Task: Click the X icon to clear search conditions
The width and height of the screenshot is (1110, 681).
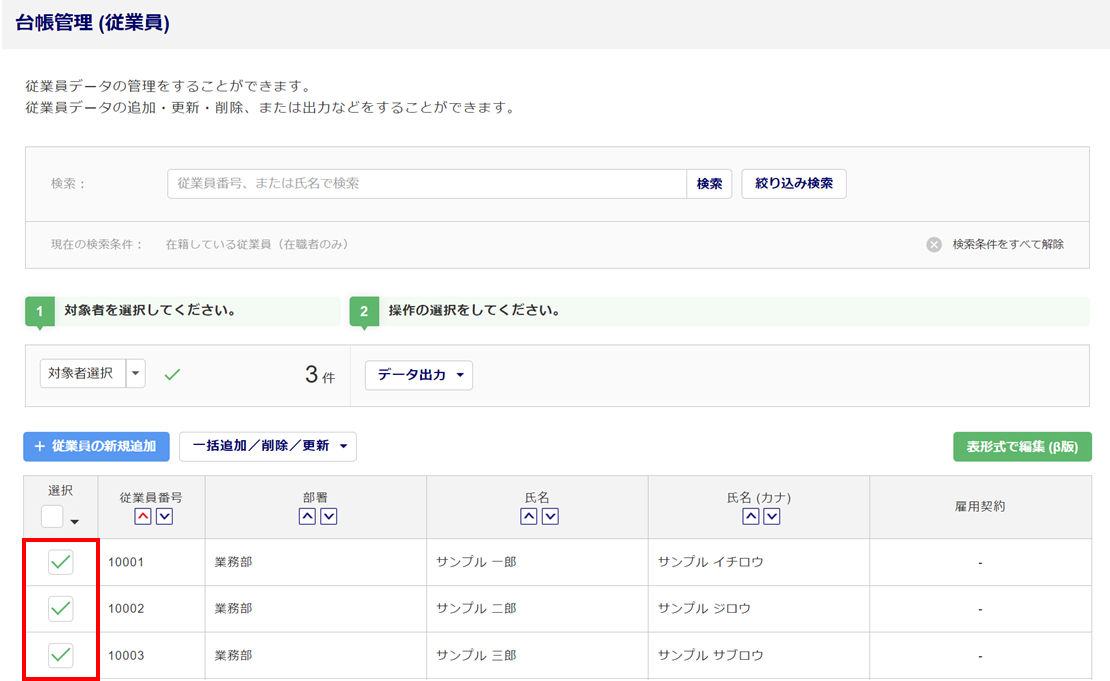Action: [934, 245]
